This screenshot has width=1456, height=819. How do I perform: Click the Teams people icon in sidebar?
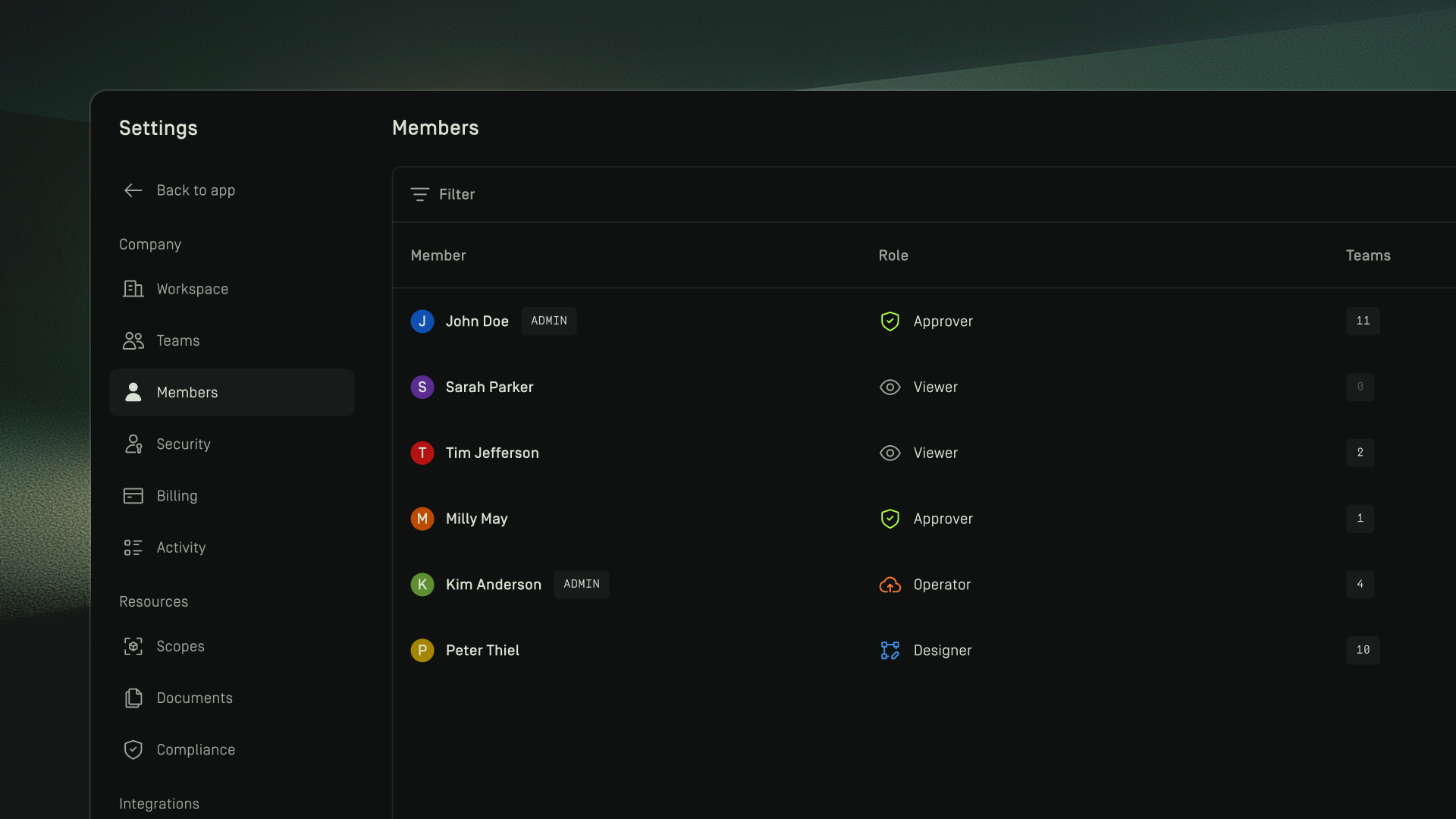(x=133, y=340)
